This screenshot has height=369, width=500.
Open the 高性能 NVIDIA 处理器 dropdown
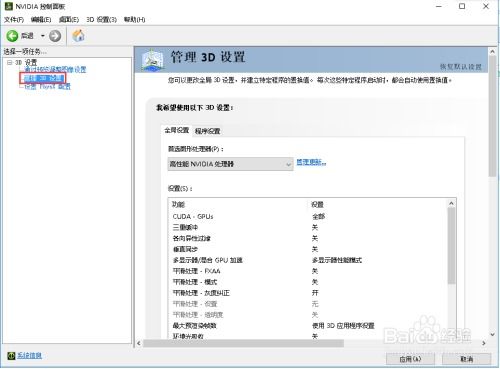coord(230,164)
